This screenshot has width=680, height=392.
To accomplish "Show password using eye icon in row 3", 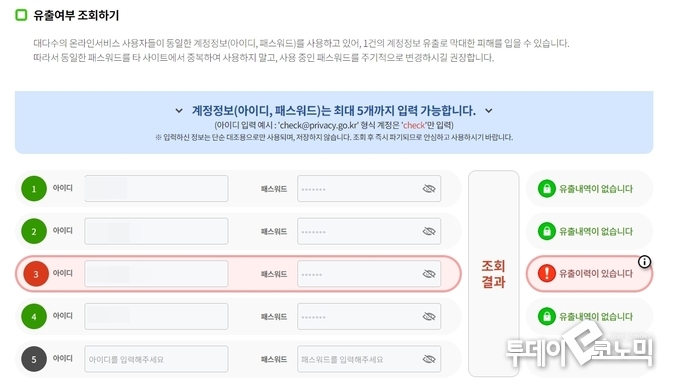I will [x=429, y=274].
